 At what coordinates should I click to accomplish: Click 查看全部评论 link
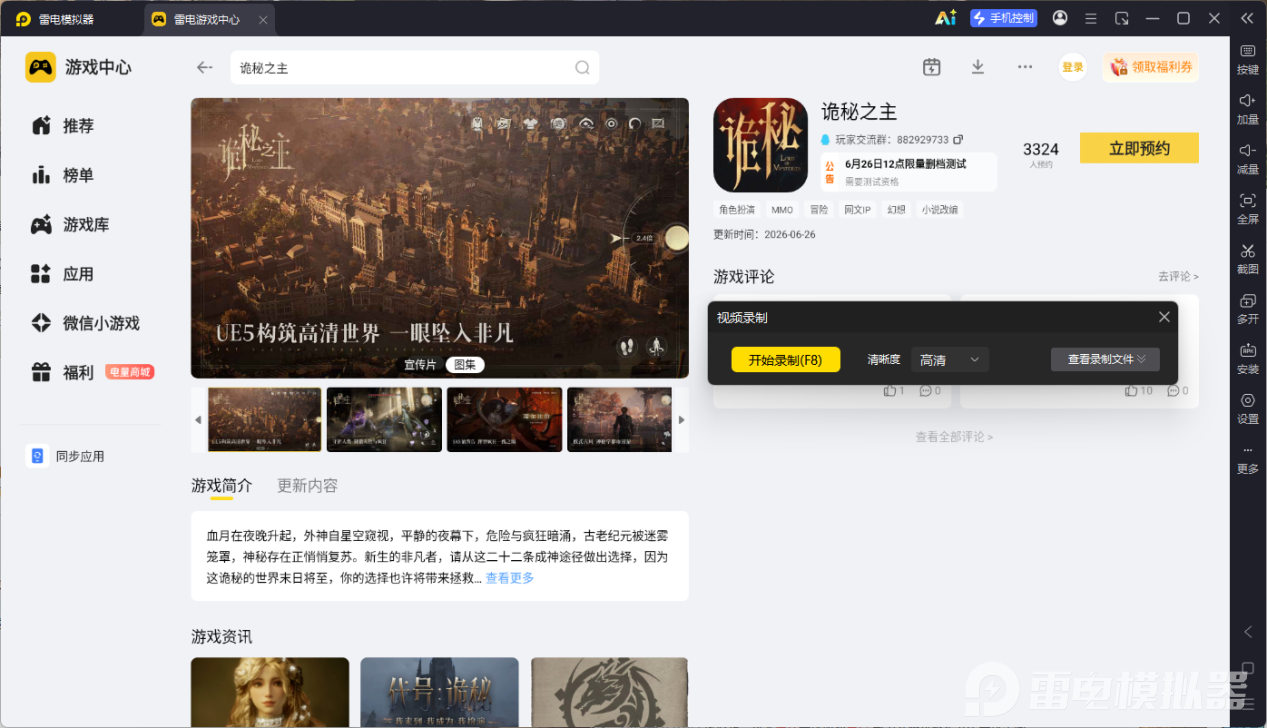pos(954,437)
